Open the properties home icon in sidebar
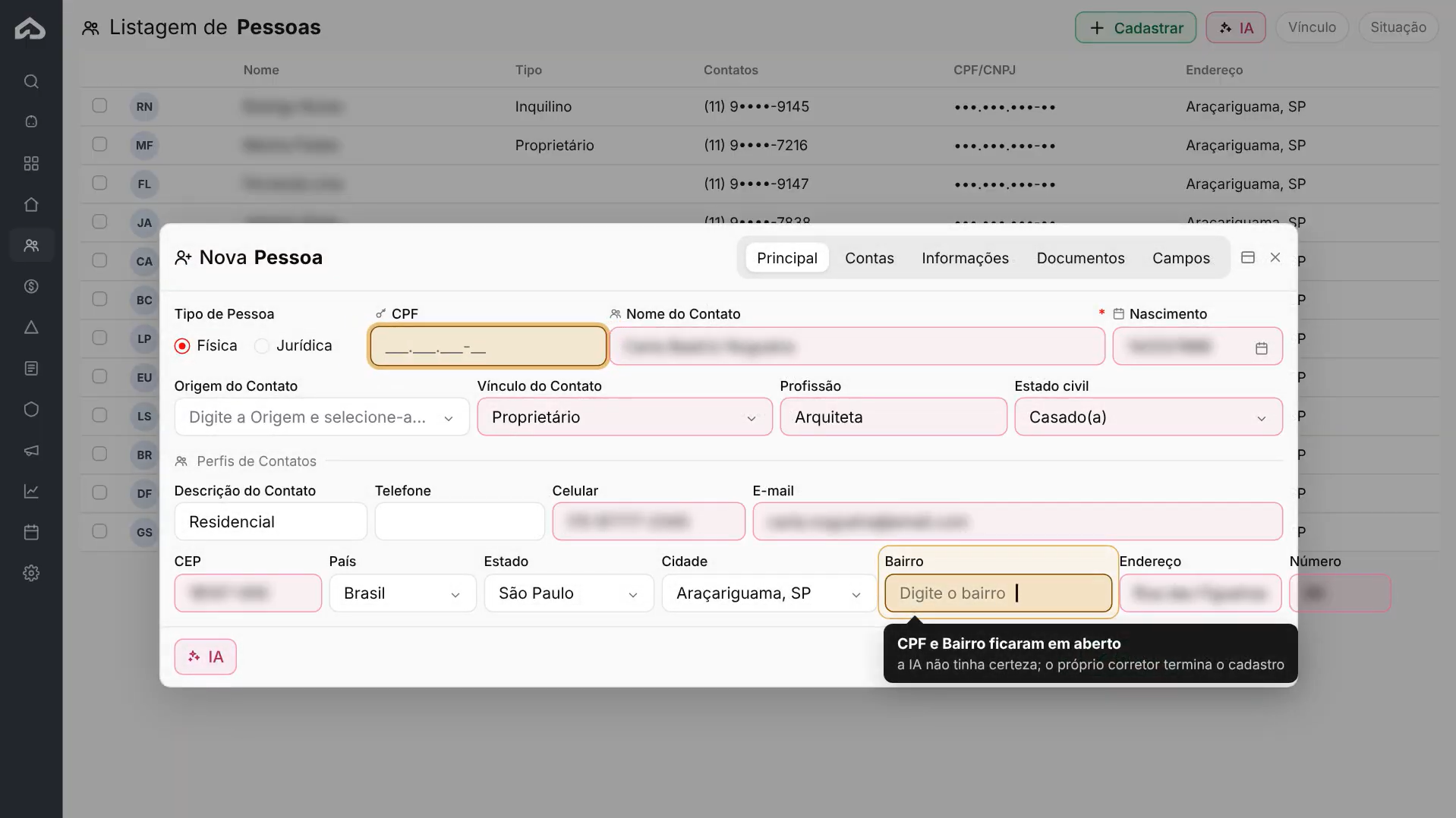Viewport: 1456px width, 818px height. [x=31, y=204]
